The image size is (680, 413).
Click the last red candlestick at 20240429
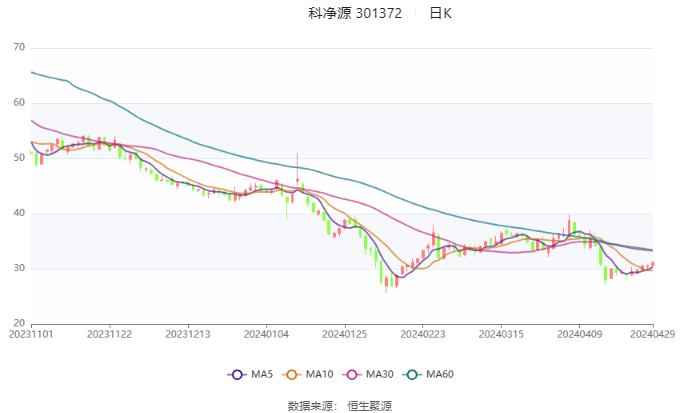click(653, 264)
